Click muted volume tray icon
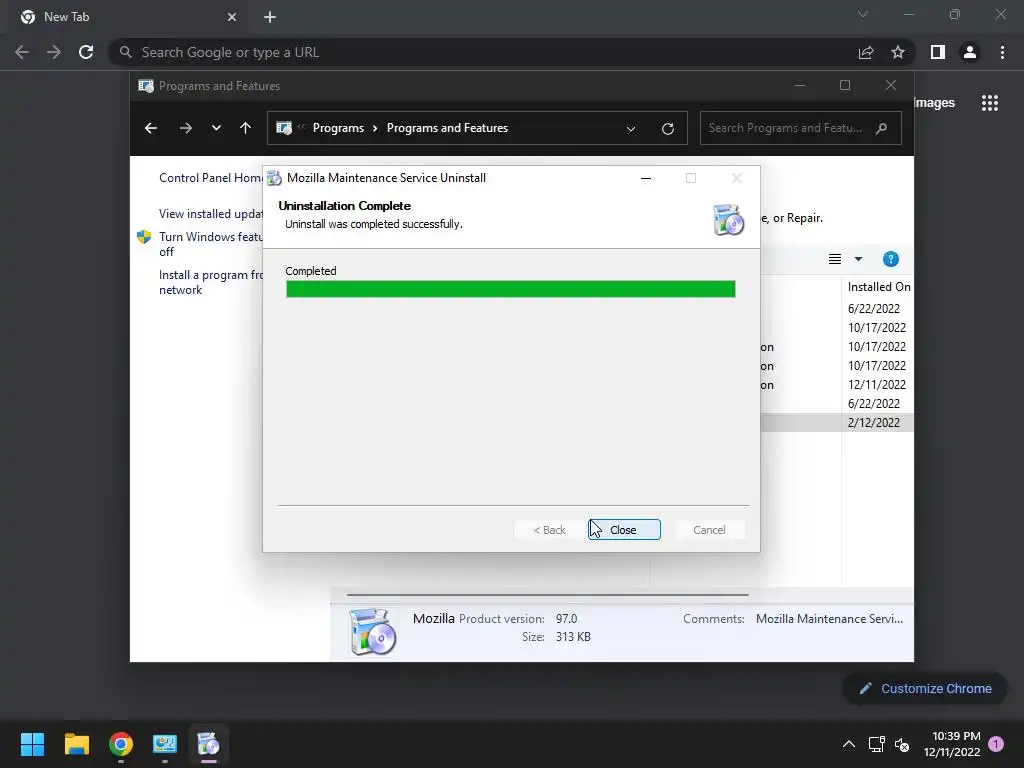The height and width of the screenshot is (768, 1024). point(902,744)
